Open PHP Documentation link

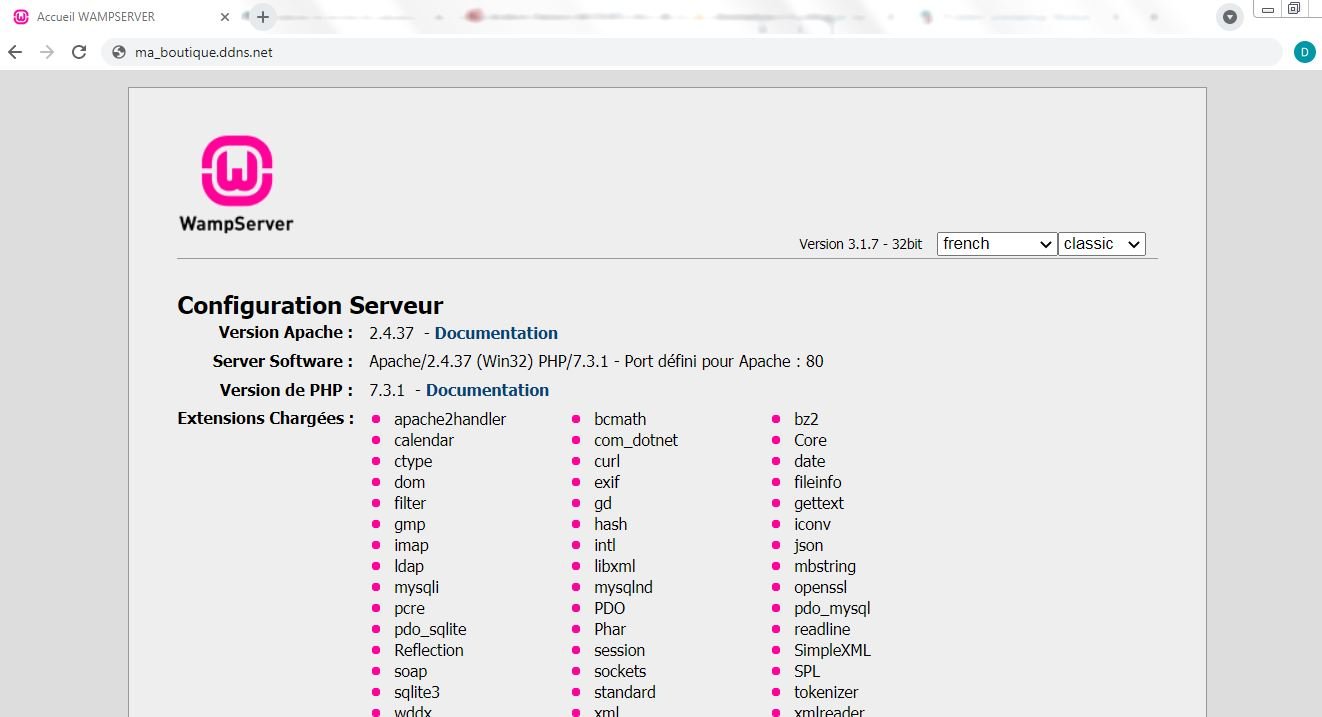tap(487, 390)
